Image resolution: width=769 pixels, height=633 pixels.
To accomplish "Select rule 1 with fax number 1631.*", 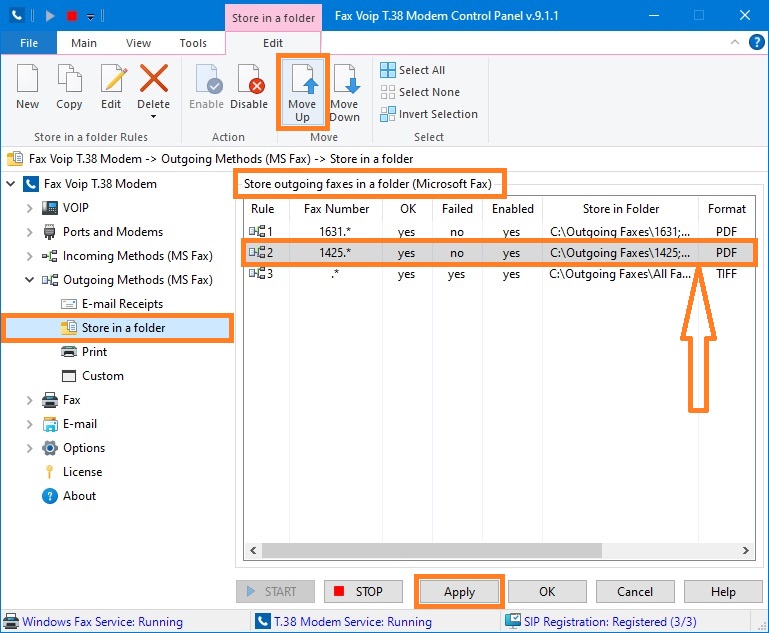I will click(x=499, y=231).
